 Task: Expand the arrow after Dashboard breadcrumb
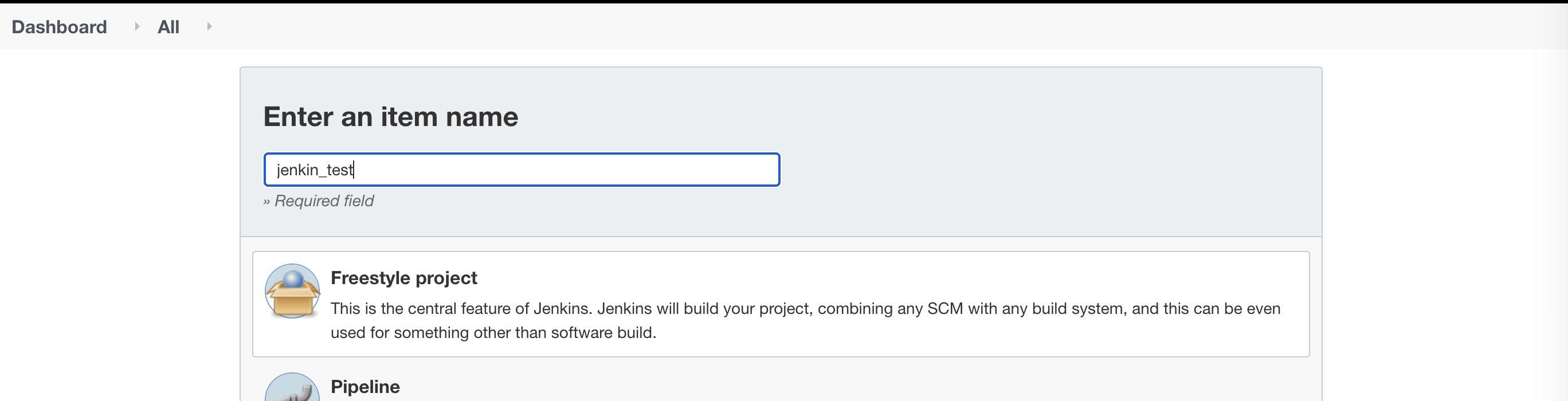click(x=137, y=26)
